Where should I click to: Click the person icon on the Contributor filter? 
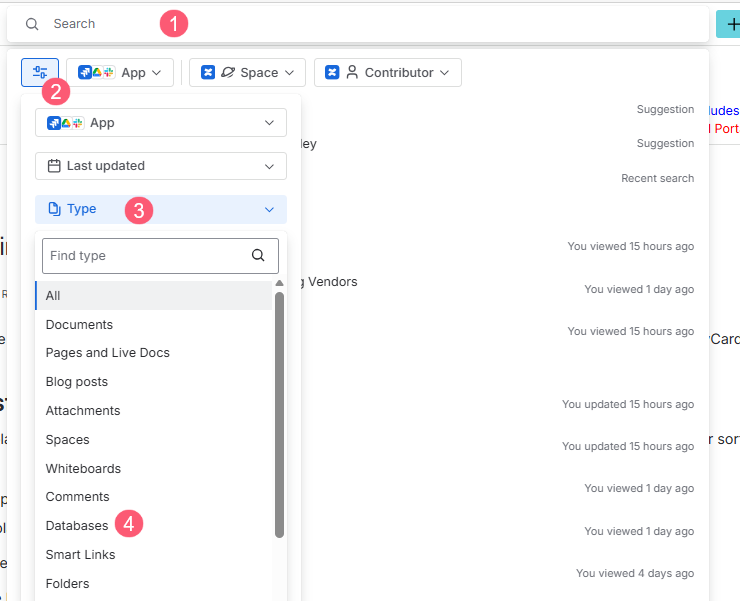[x=352, y=72]
